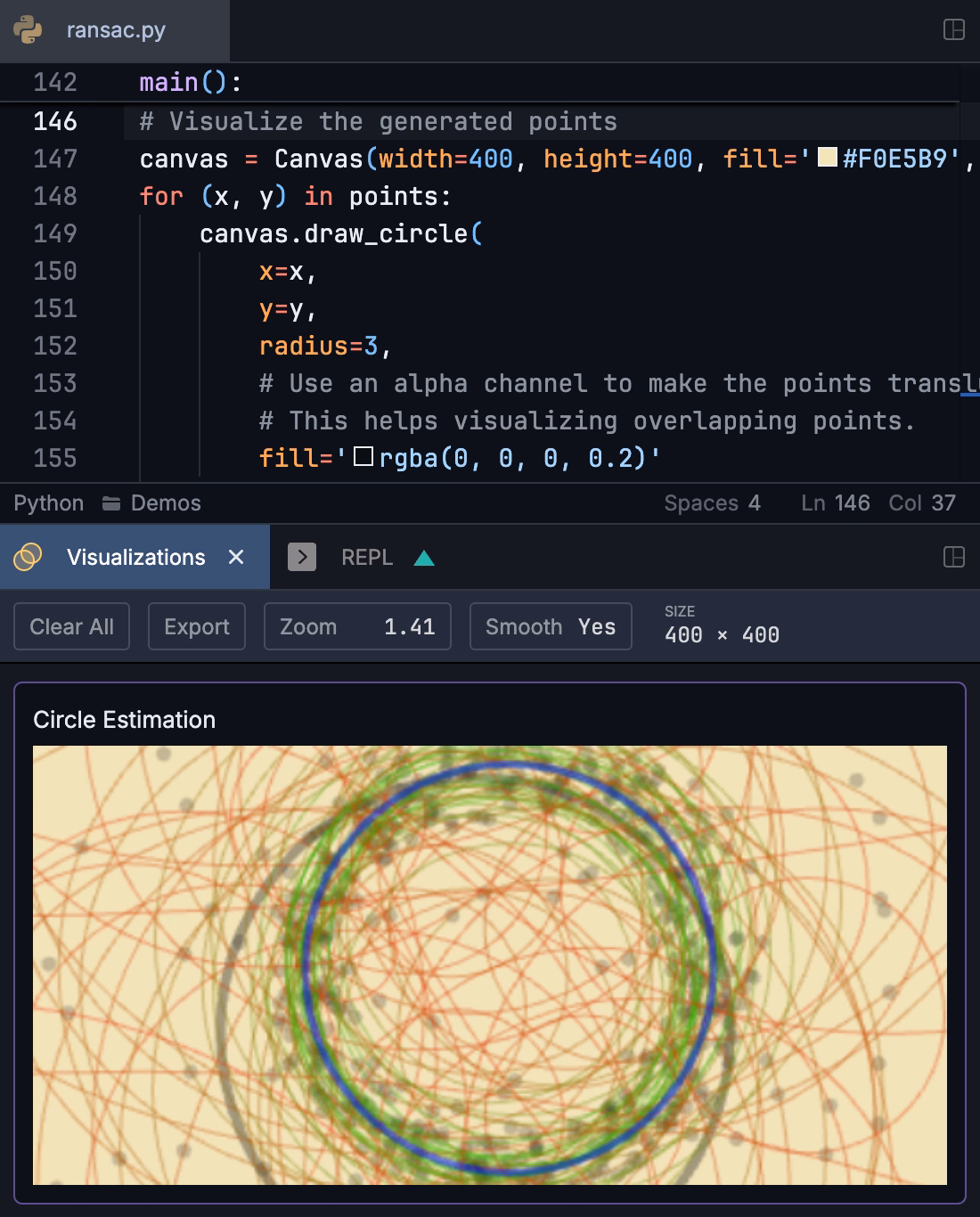
Task: Click the Circle Estimation title
Action: click(x=124, y=720)
